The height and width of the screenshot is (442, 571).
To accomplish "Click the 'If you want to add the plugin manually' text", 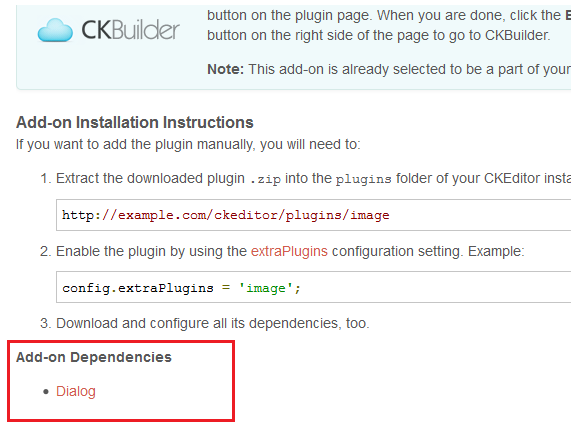I will (x=188, y=144).
